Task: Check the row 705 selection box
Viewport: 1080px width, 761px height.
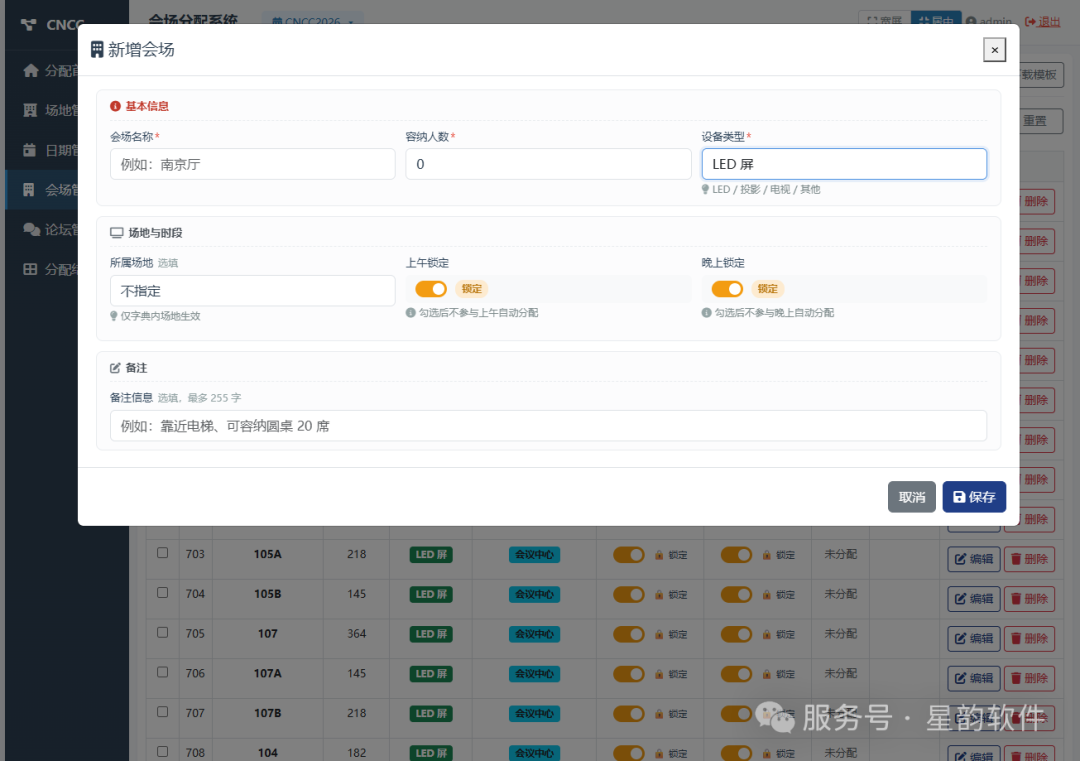Action: coord(163,632)
